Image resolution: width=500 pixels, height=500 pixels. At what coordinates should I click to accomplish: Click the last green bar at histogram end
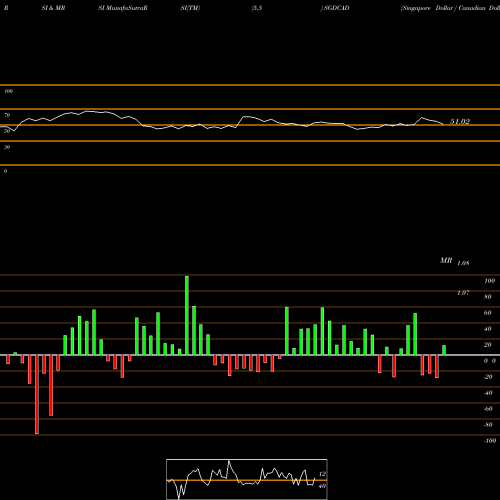coord(444,350)
